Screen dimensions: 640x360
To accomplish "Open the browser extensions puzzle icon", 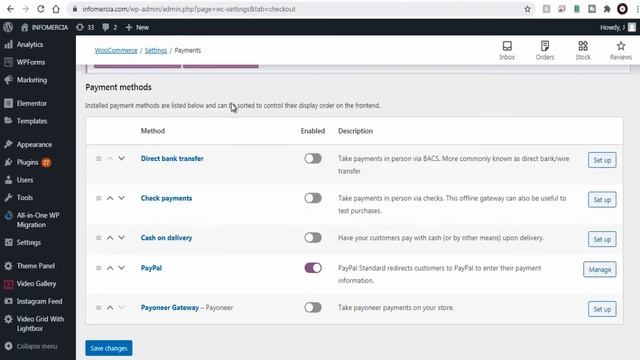I will point(607,9).
